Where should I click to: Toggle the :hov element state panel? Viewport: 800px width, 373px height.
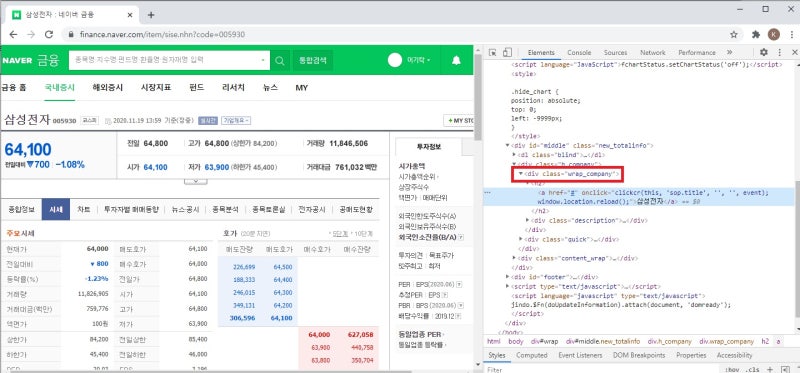(731, 369)
